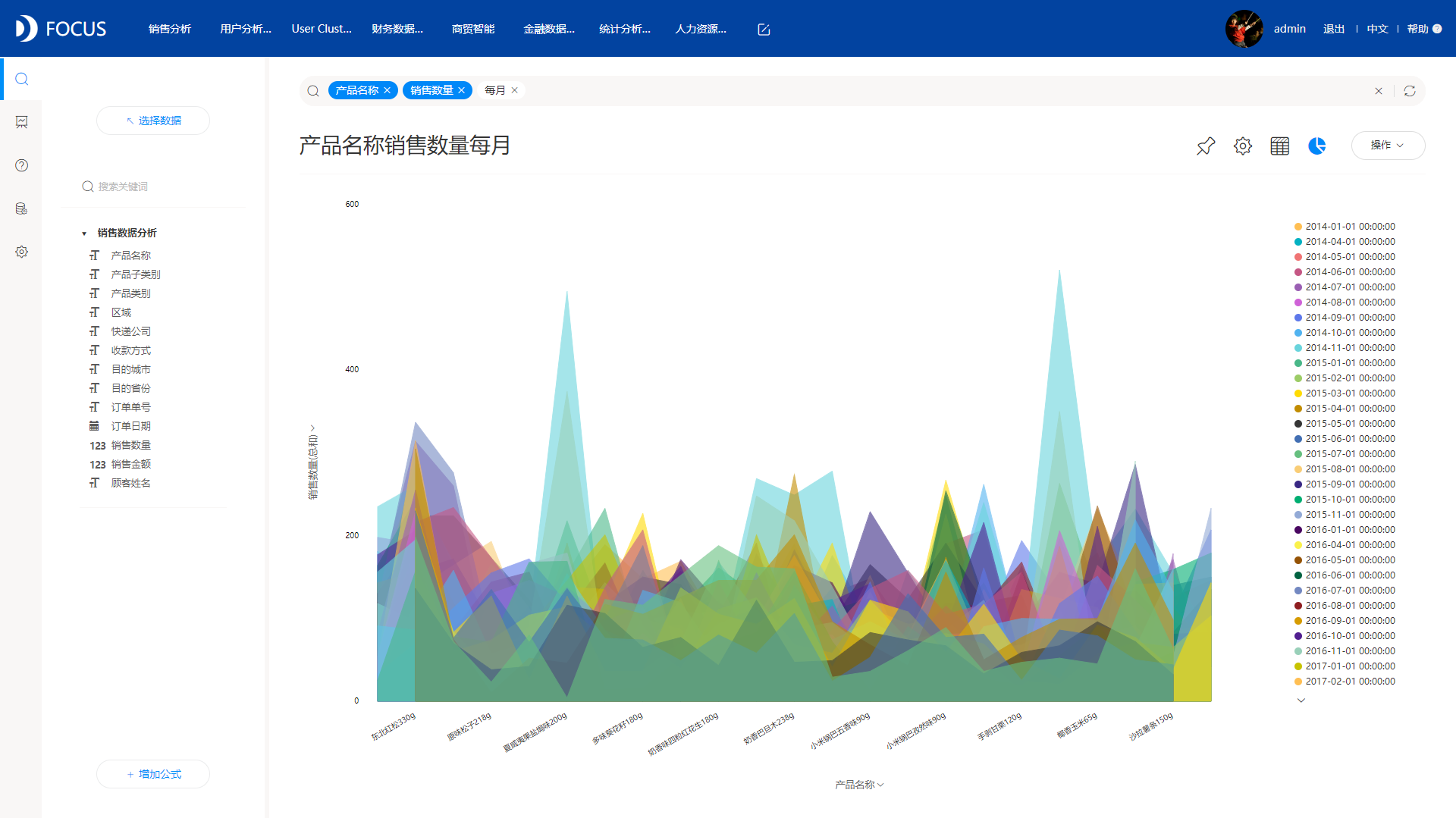Screen dimensions: 1456x818
Task: Open the help question icon in sidebar
Action: pyautogui.click(x=21, y=165)
